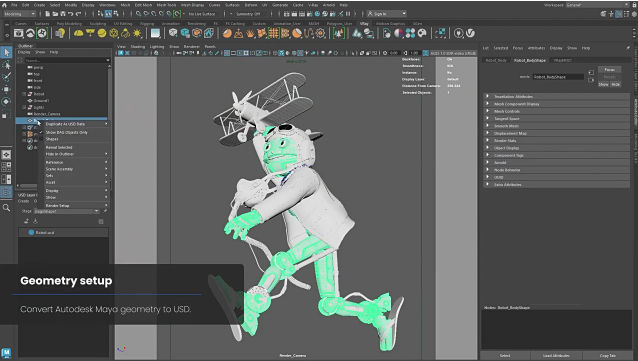The width and height of the screenshot is (638, 361).
Task: Choose the Paint selection brush tool
Action: [6, 77]
